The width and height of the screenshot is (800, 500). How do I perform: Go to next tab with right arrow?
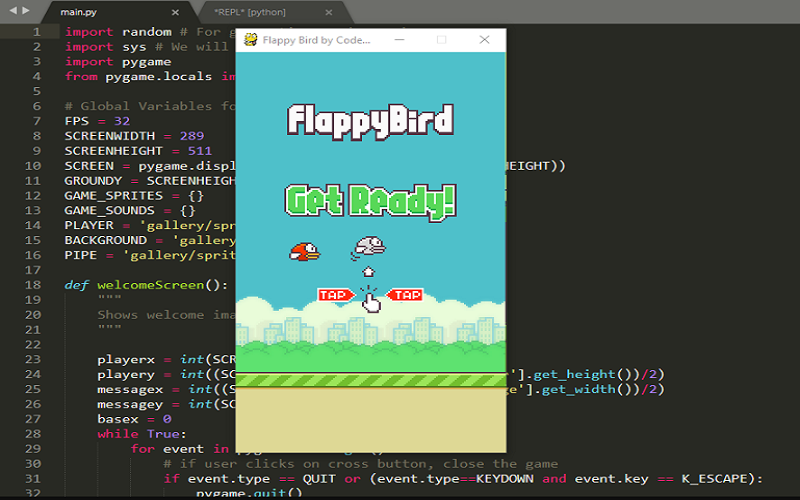(26, 10)
